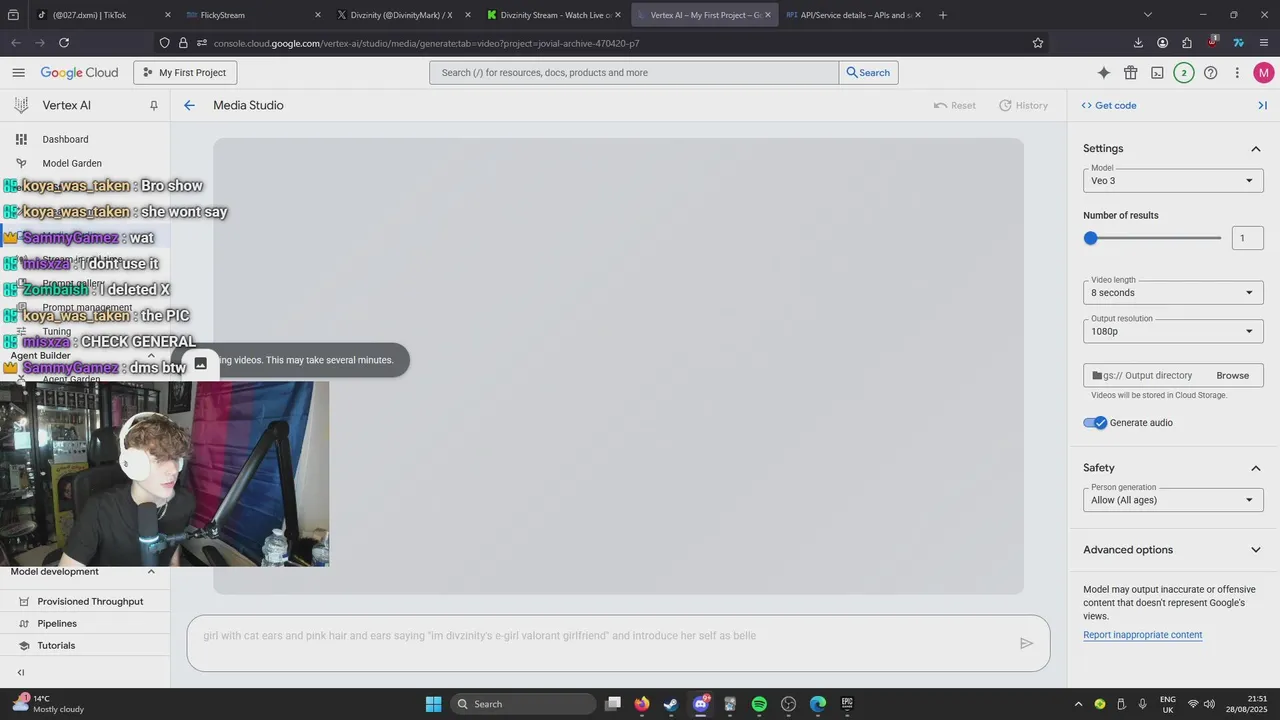Open the Windows Start menu
This screenshot has width=1280, height=720.
pyautogui.click(x=433, y=704)
